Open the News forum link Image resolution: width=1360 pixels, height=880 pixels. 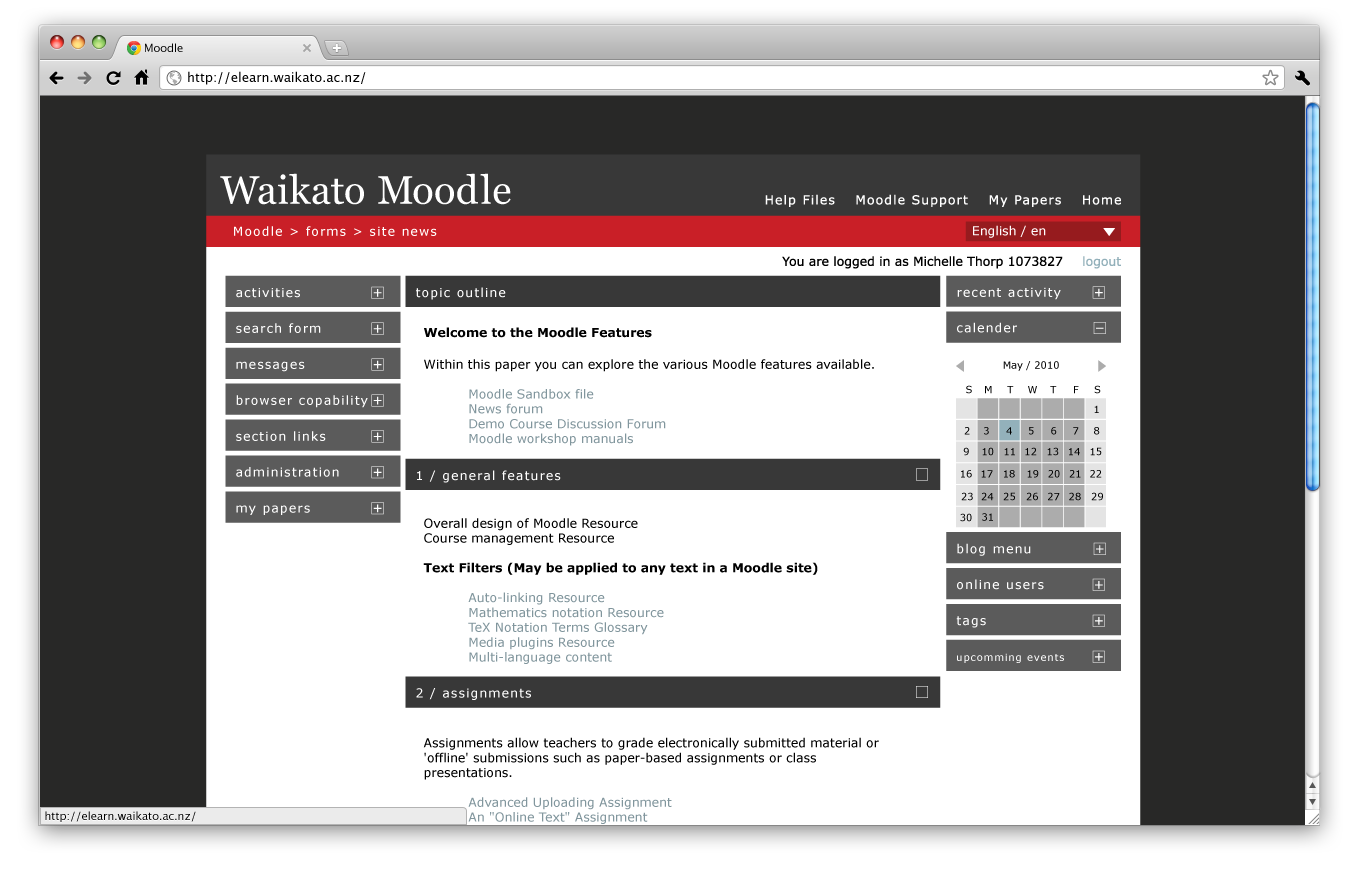(506, 409)
